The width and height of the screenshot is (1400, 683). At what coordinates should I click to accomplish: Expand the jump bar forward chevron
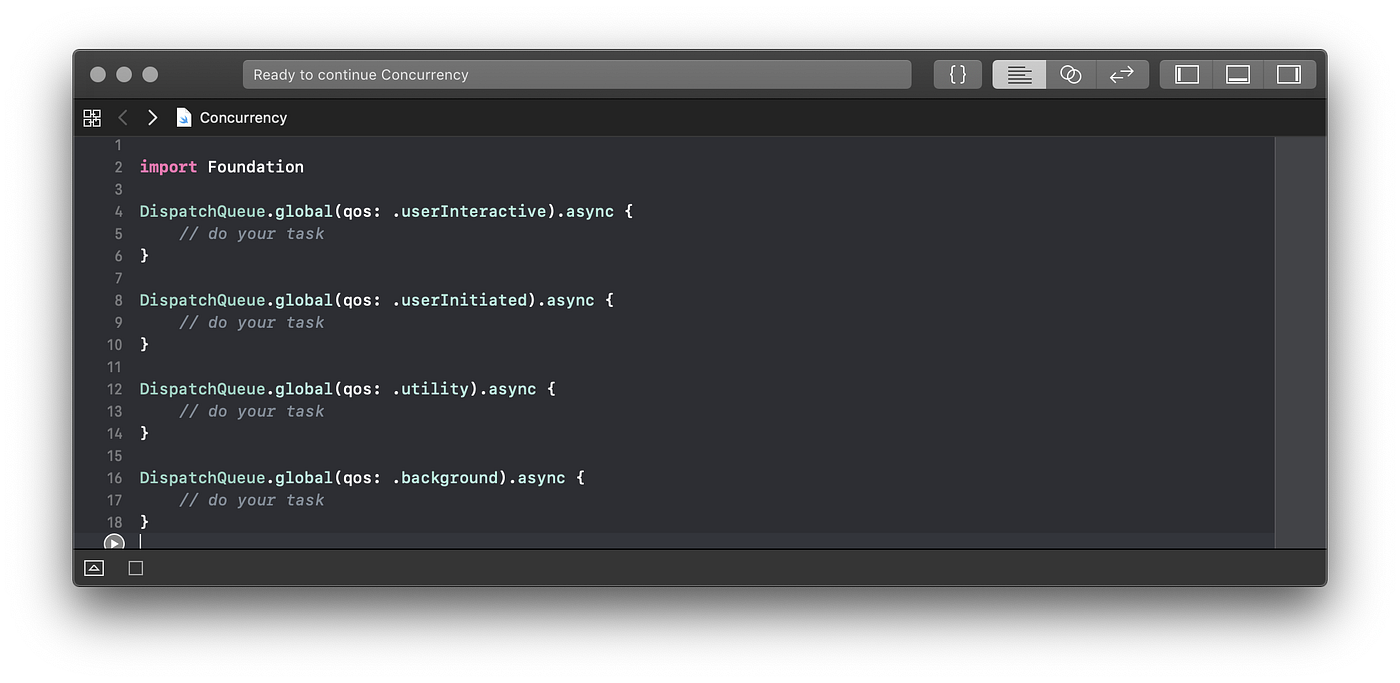pyautogui.click(x=152, y=117)
